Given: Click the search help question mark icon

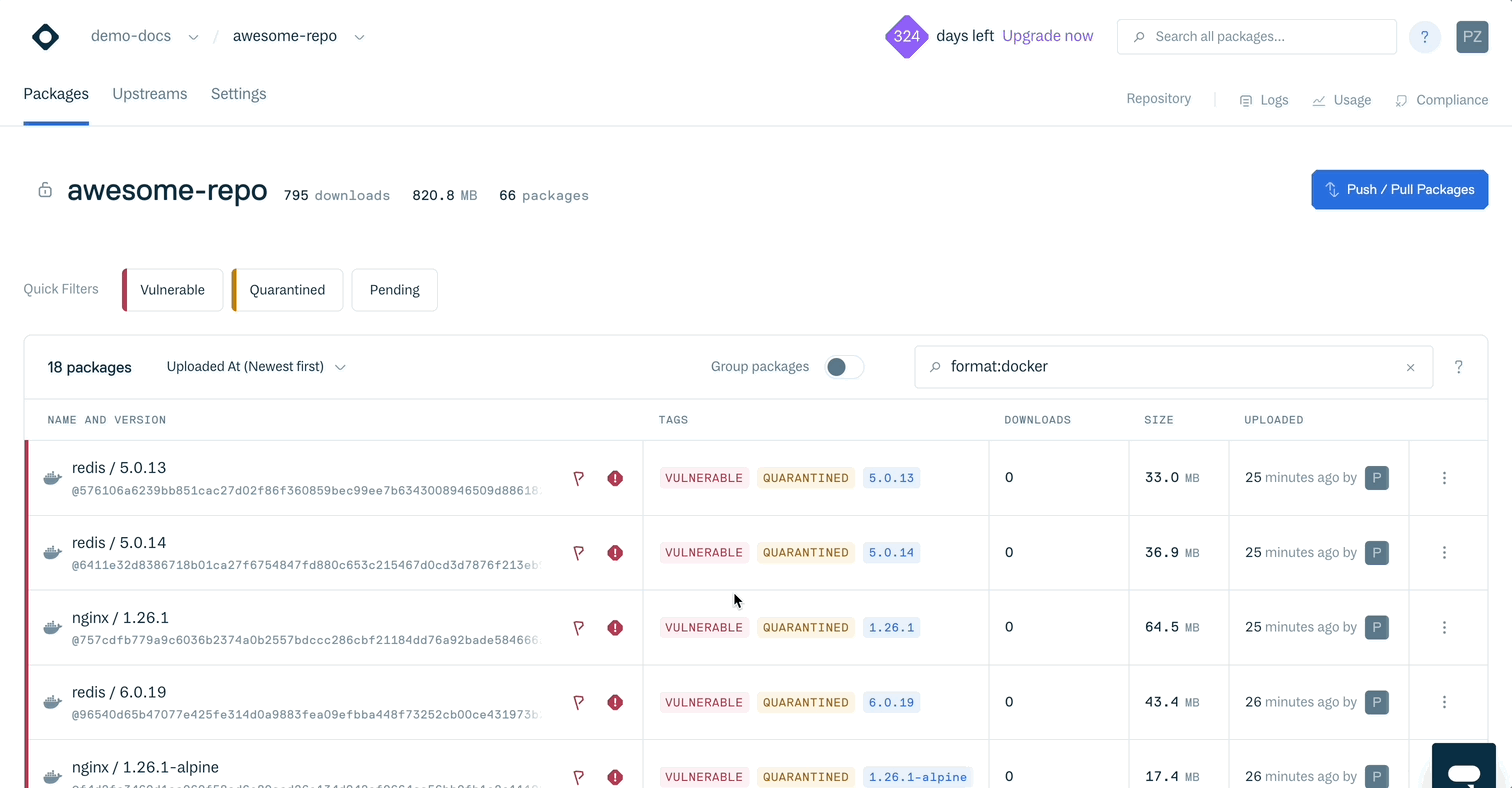Looking at the screenshot, I should coord(1458,367).
